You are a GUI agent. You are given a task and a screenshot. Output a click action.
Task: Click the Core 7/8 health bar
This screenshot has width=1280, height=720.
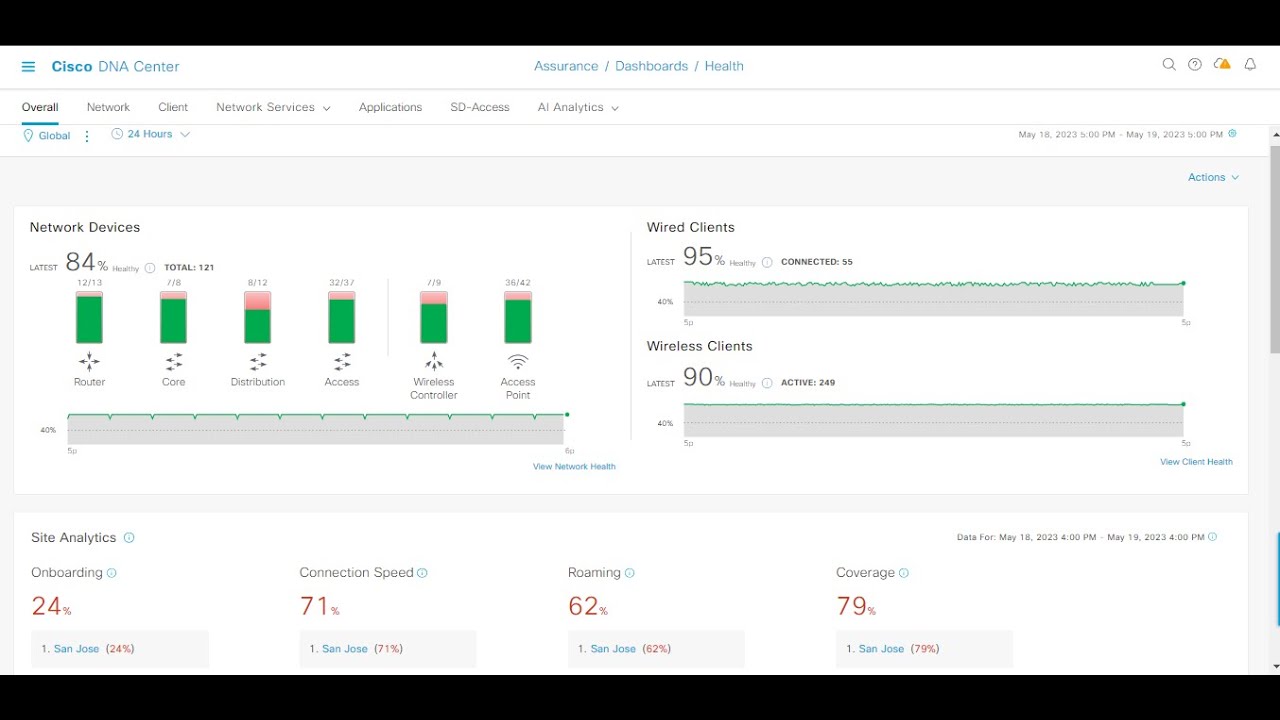pyautogui.click(x=174, y=317)
